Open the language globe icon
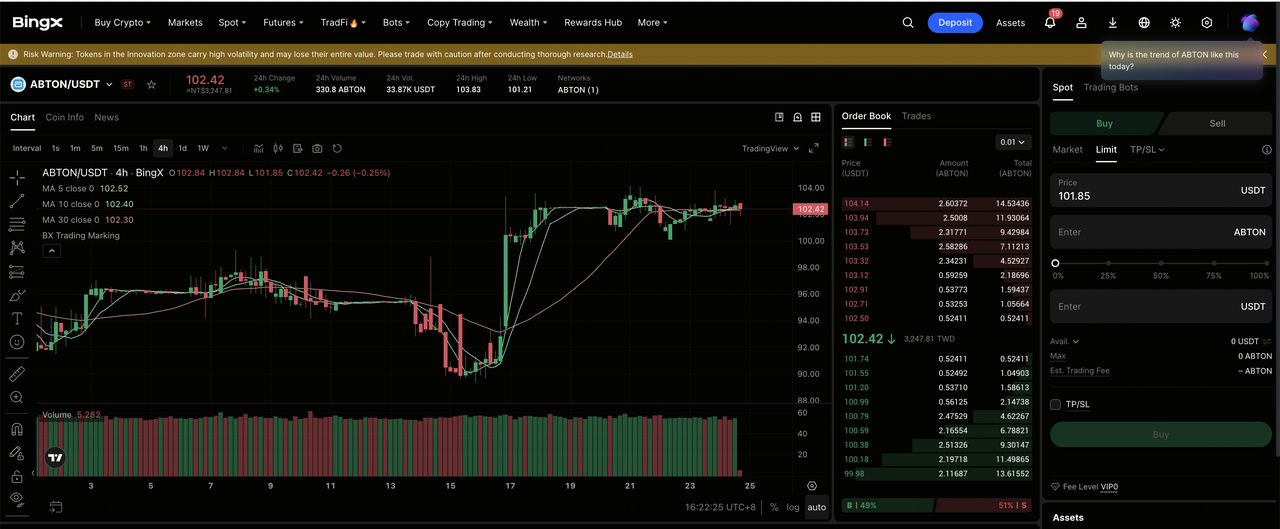The width and height of the screenshot is (1280, 529). pos(1144,22)
